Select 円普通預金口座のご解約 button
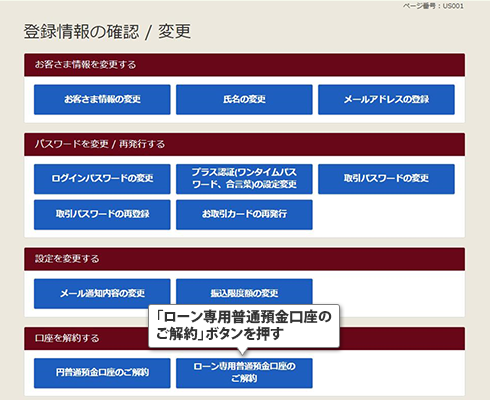The image size is (490, 400). [102, 373]
